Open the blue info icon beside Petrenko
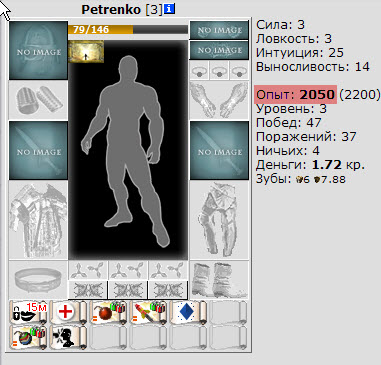 point(169,9)
